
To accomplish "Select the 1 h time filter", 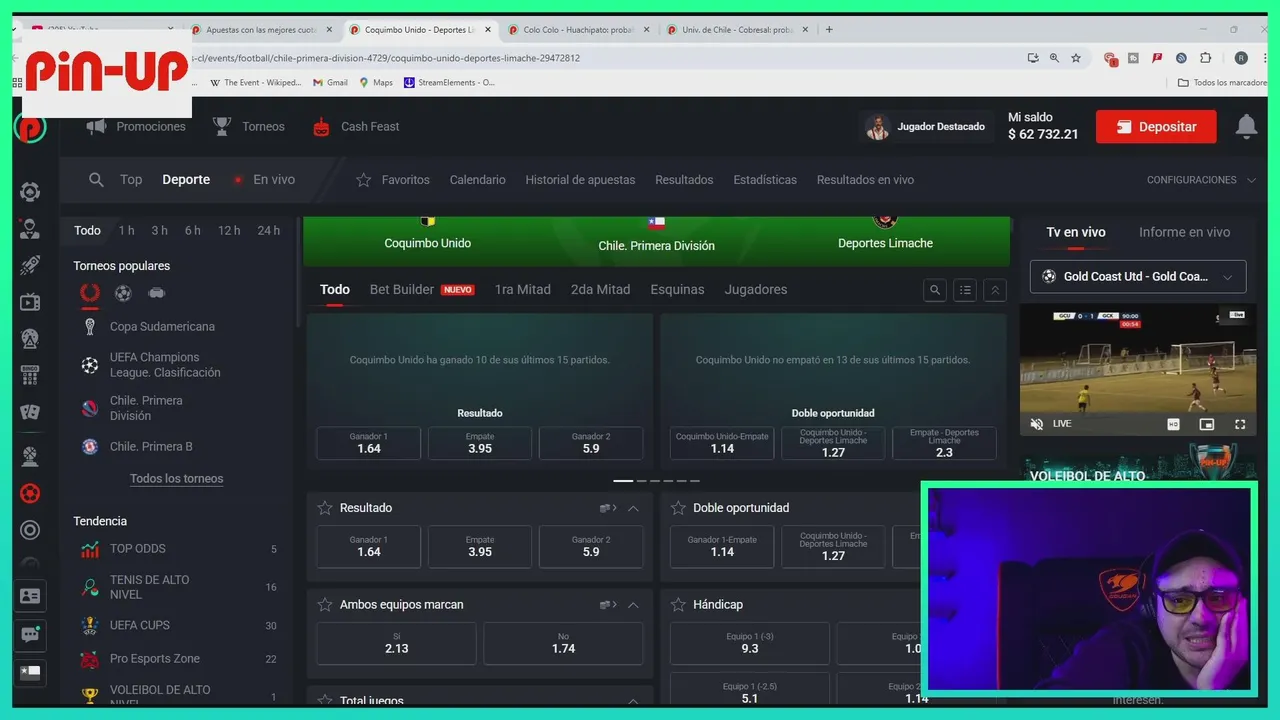I will 126,231.
